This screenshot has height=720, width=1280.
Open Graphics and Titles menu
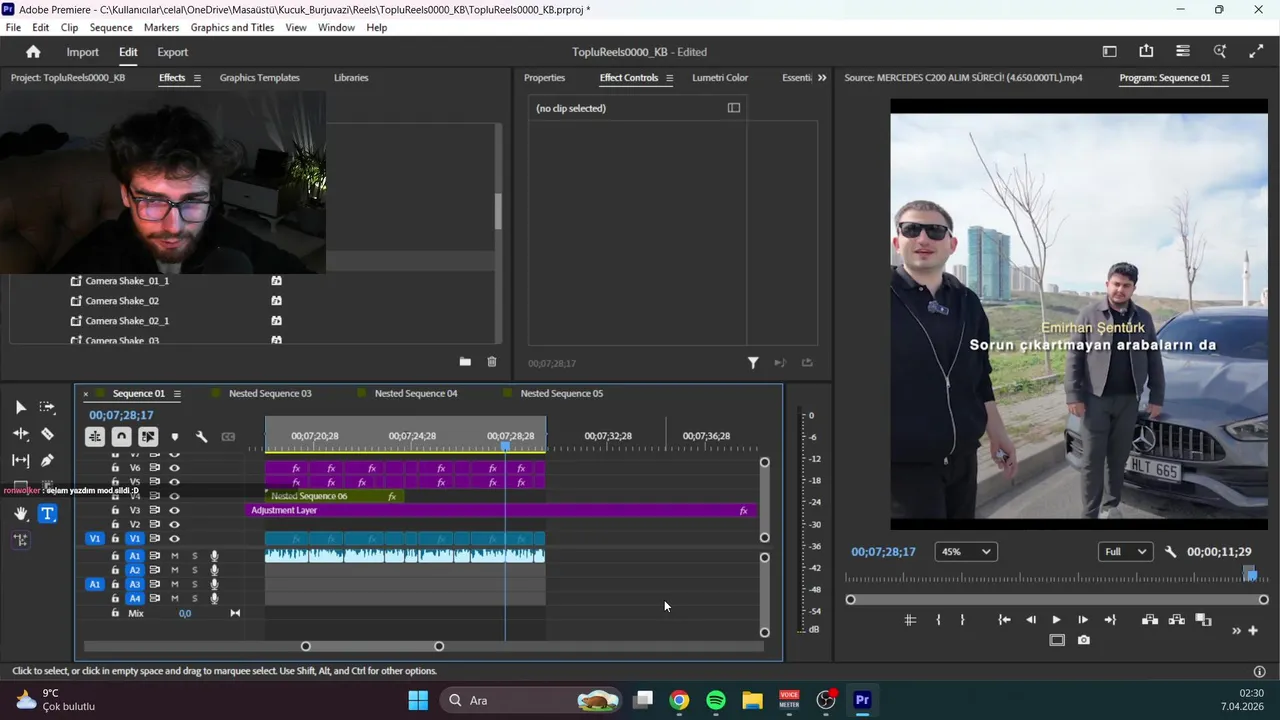[x=232, y=28]
